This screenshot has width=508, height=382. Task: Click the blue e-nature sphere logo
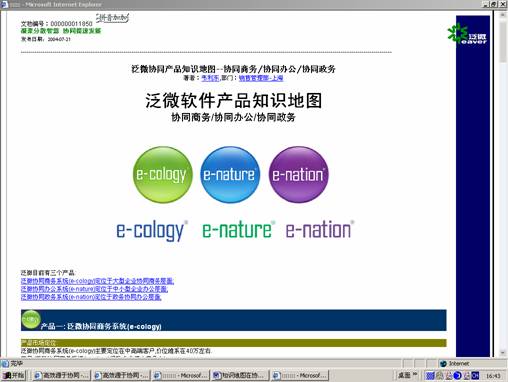(x=230, y=175)
